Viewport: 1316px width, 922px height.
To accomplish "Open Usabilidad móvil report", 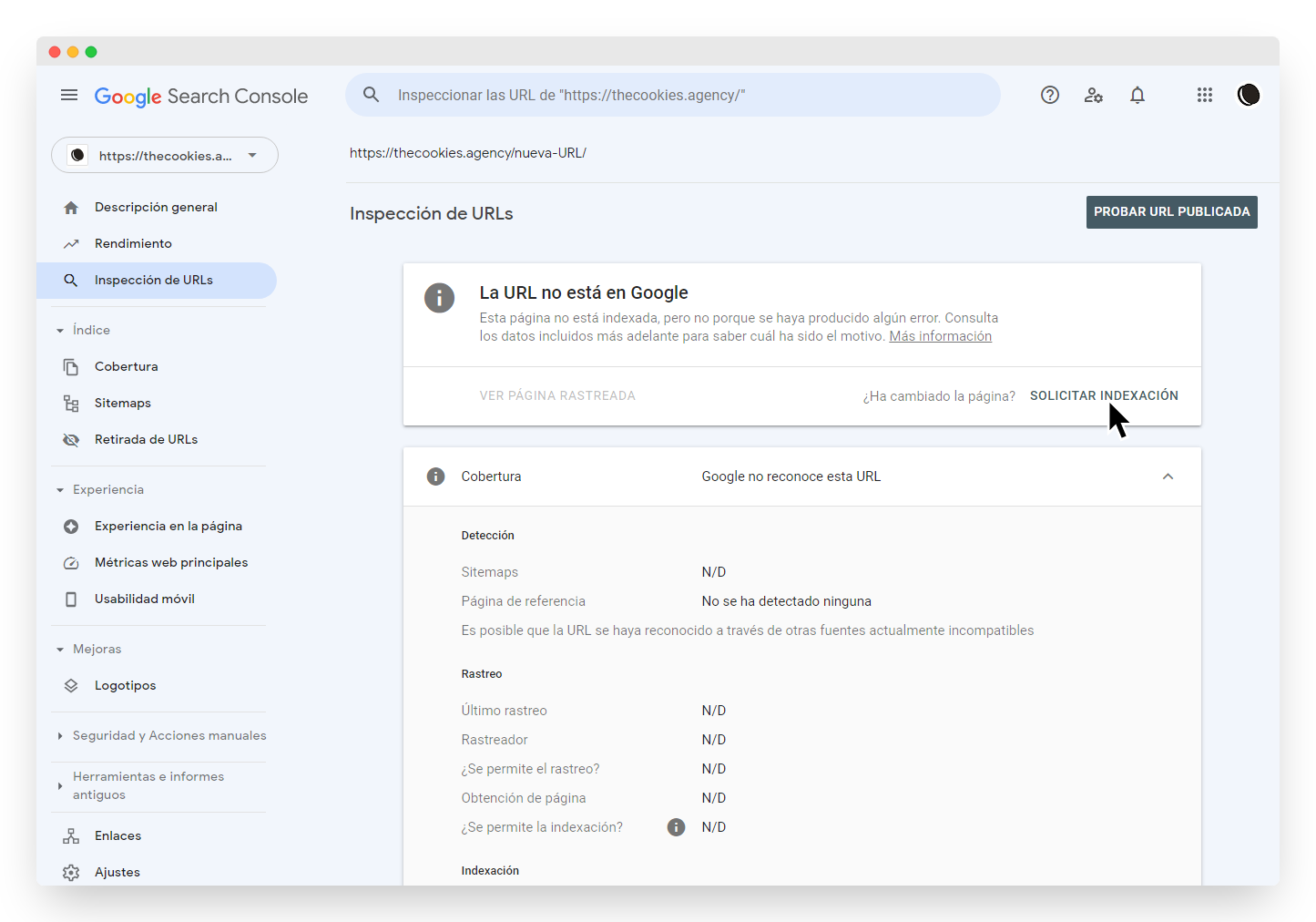I will pyautogui.click(x=145, y=599).
